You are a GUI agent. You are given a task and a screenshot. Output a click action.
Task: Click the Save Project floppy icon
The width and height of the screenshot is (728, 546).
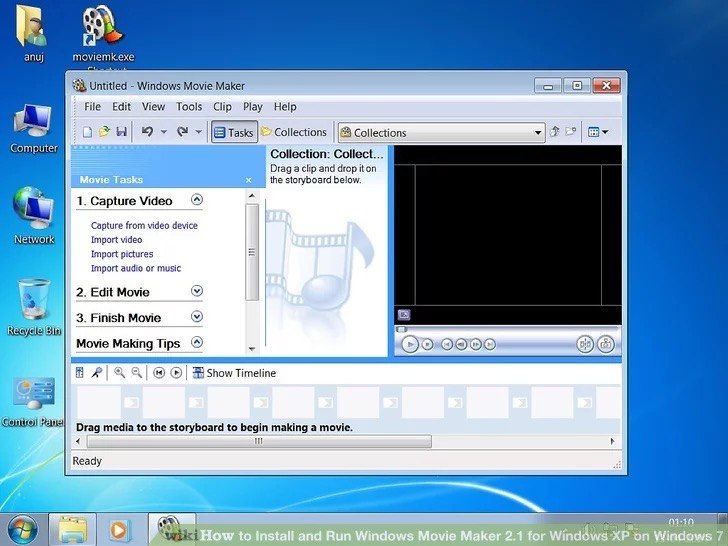click(x=121, y=132)
